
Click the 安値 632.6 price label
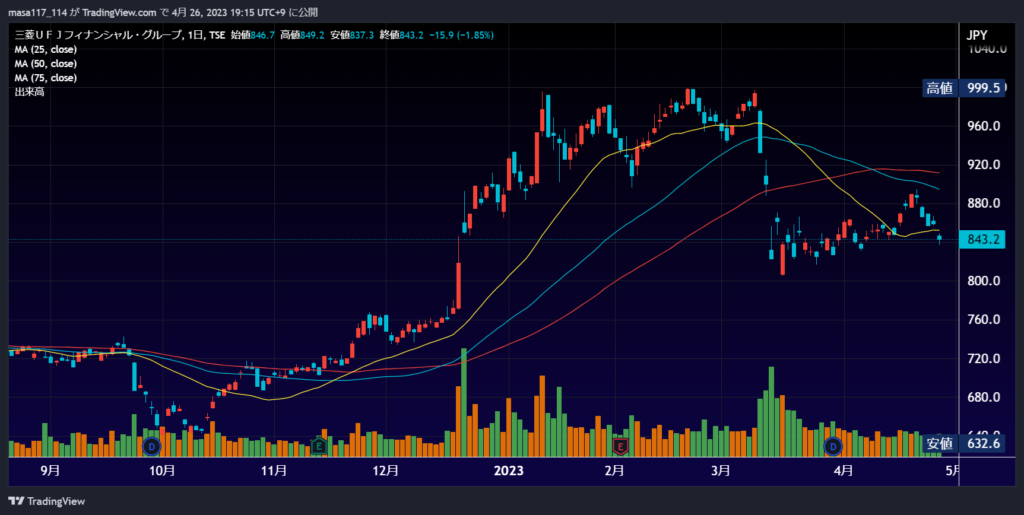tap(964, 444)
